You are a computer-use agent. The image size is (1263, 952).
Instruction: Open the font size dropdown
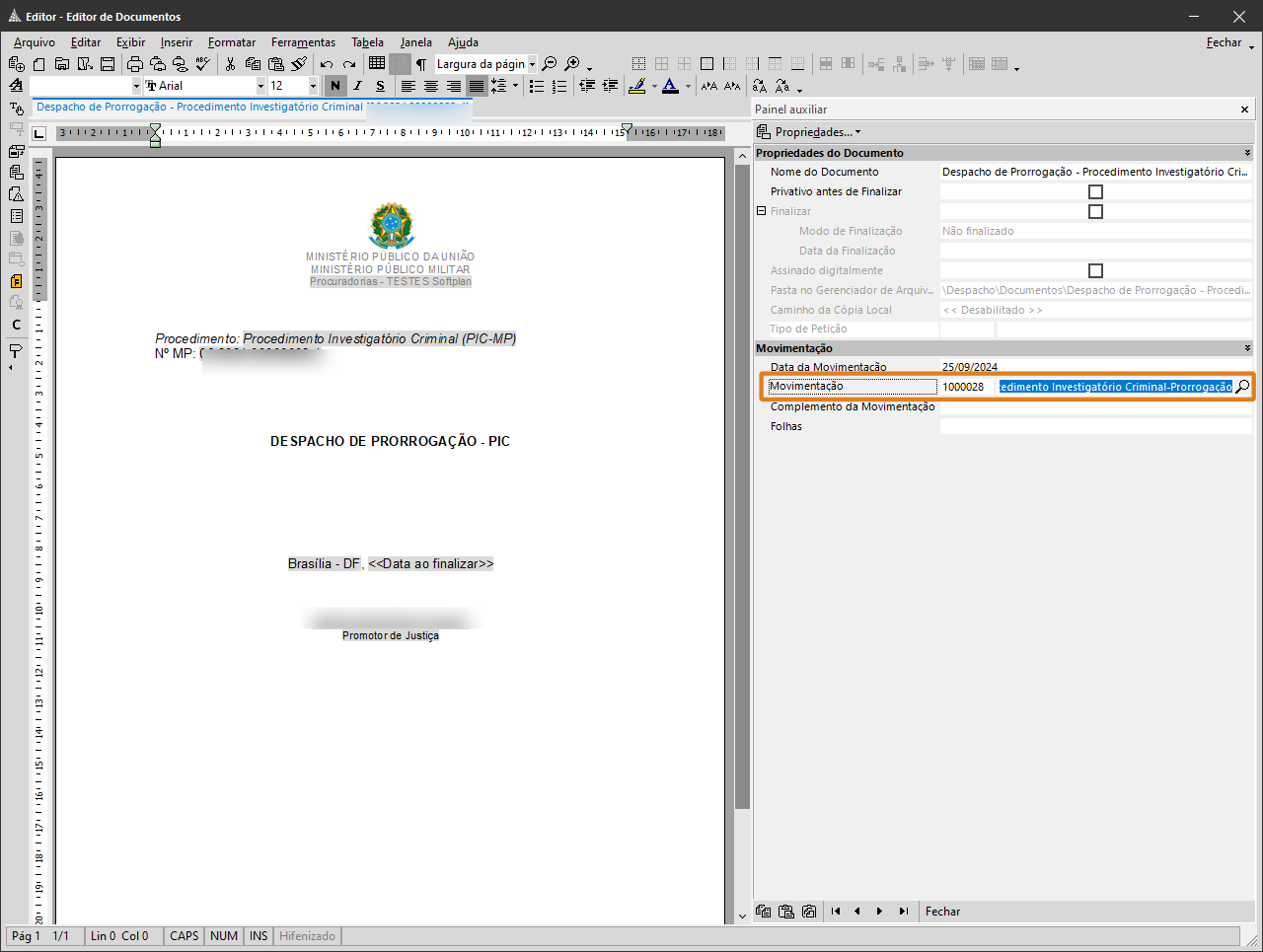click(x=313, y=87)
